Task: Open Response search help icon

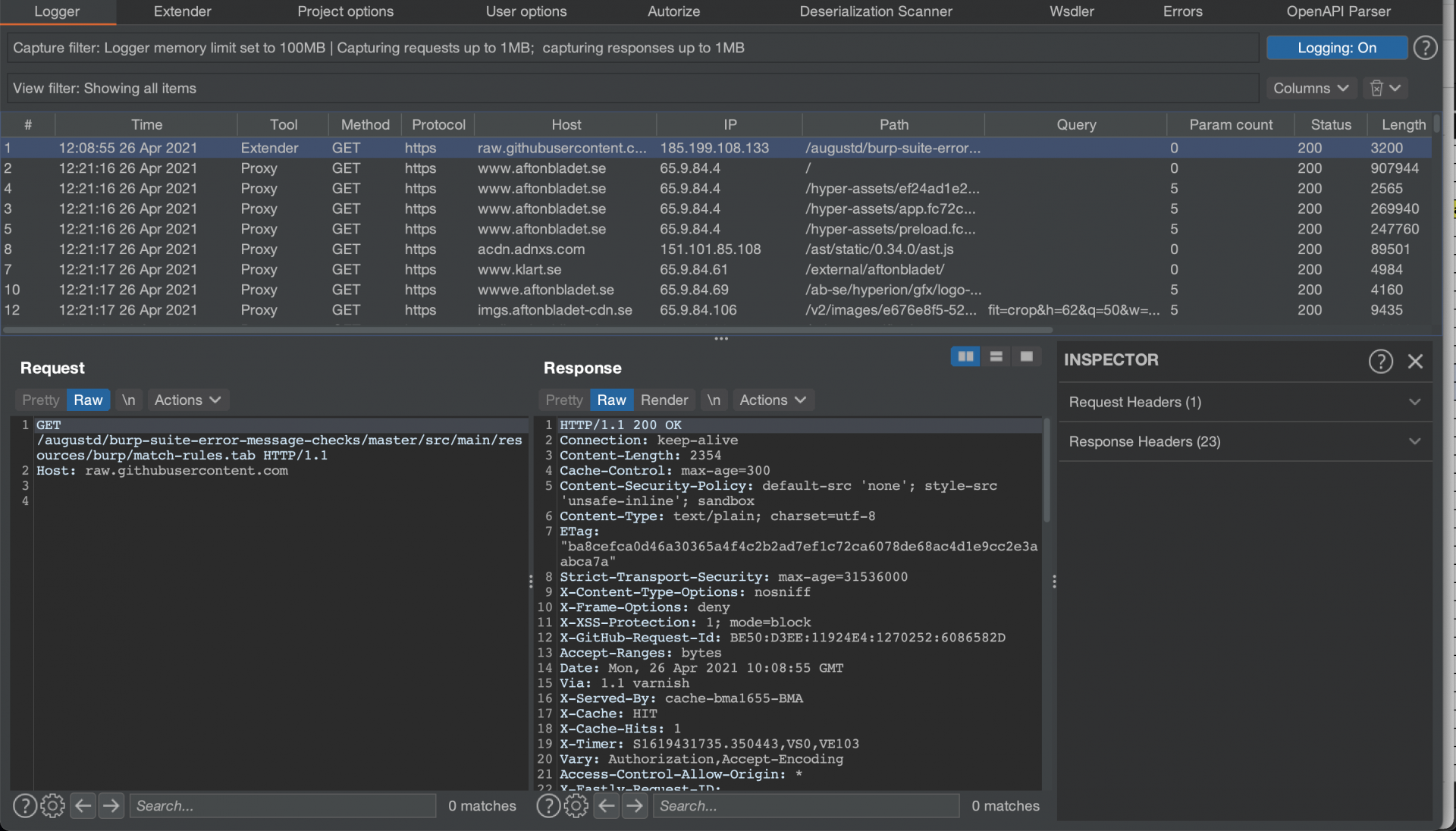Action: tap(548, 805)
